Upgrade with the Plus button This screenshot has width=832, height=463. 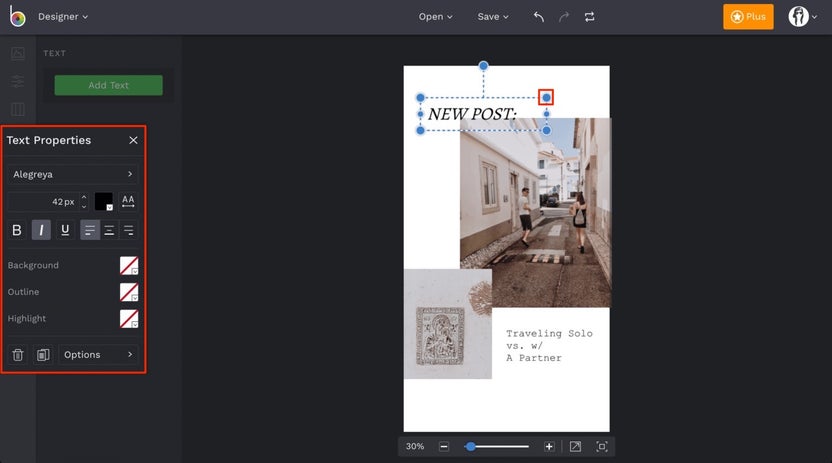point(748,16)
